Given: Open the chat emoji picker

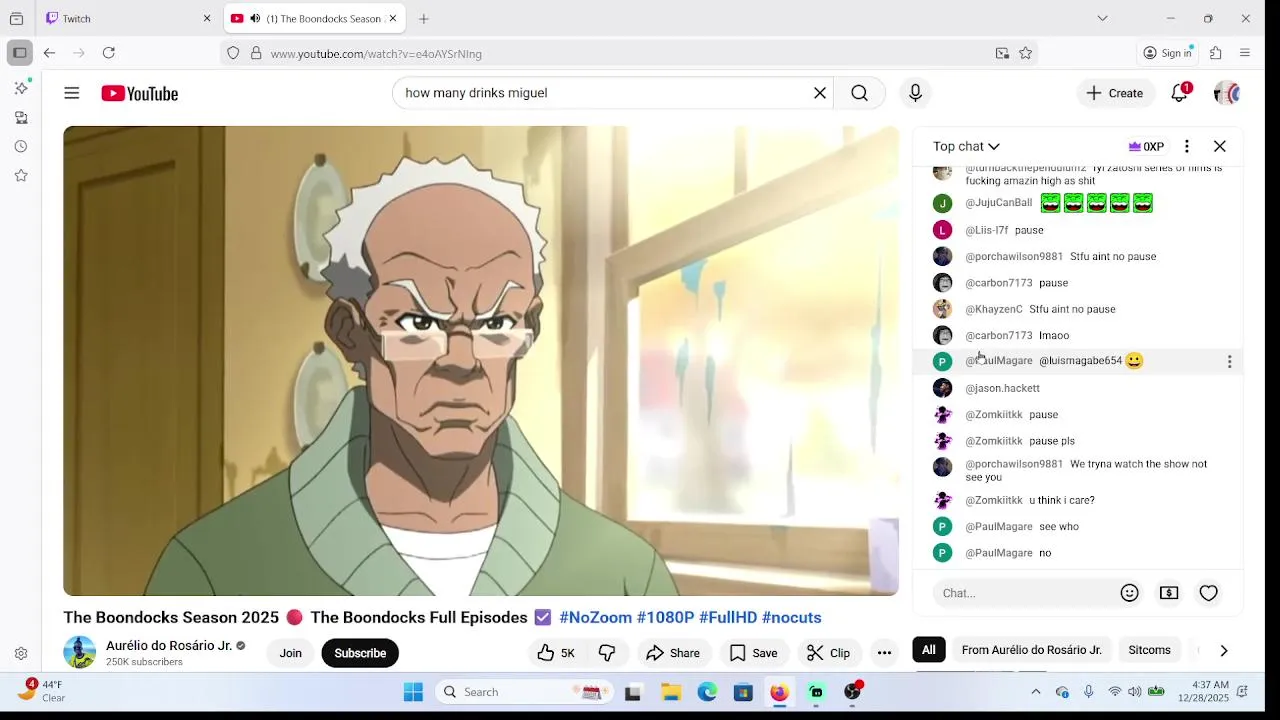Looking at the screenshot, I should click(1130, 593).
